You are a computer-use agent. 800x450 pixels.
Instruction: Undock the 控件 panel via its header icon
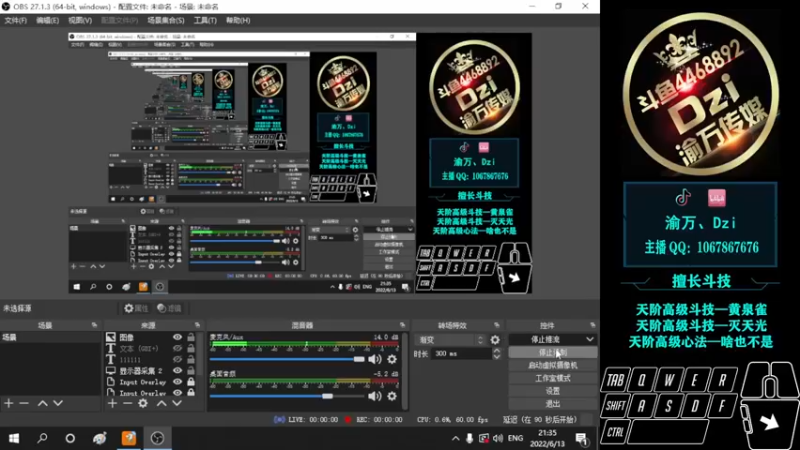coord(592,325)
